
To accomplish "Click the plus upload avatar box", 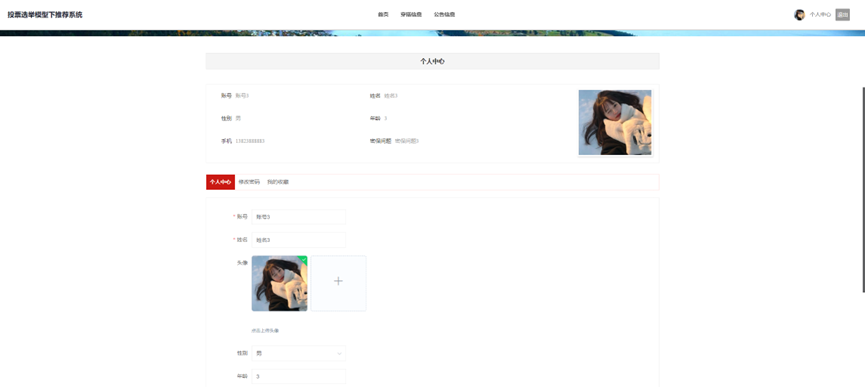I will [x=338, y=283].
